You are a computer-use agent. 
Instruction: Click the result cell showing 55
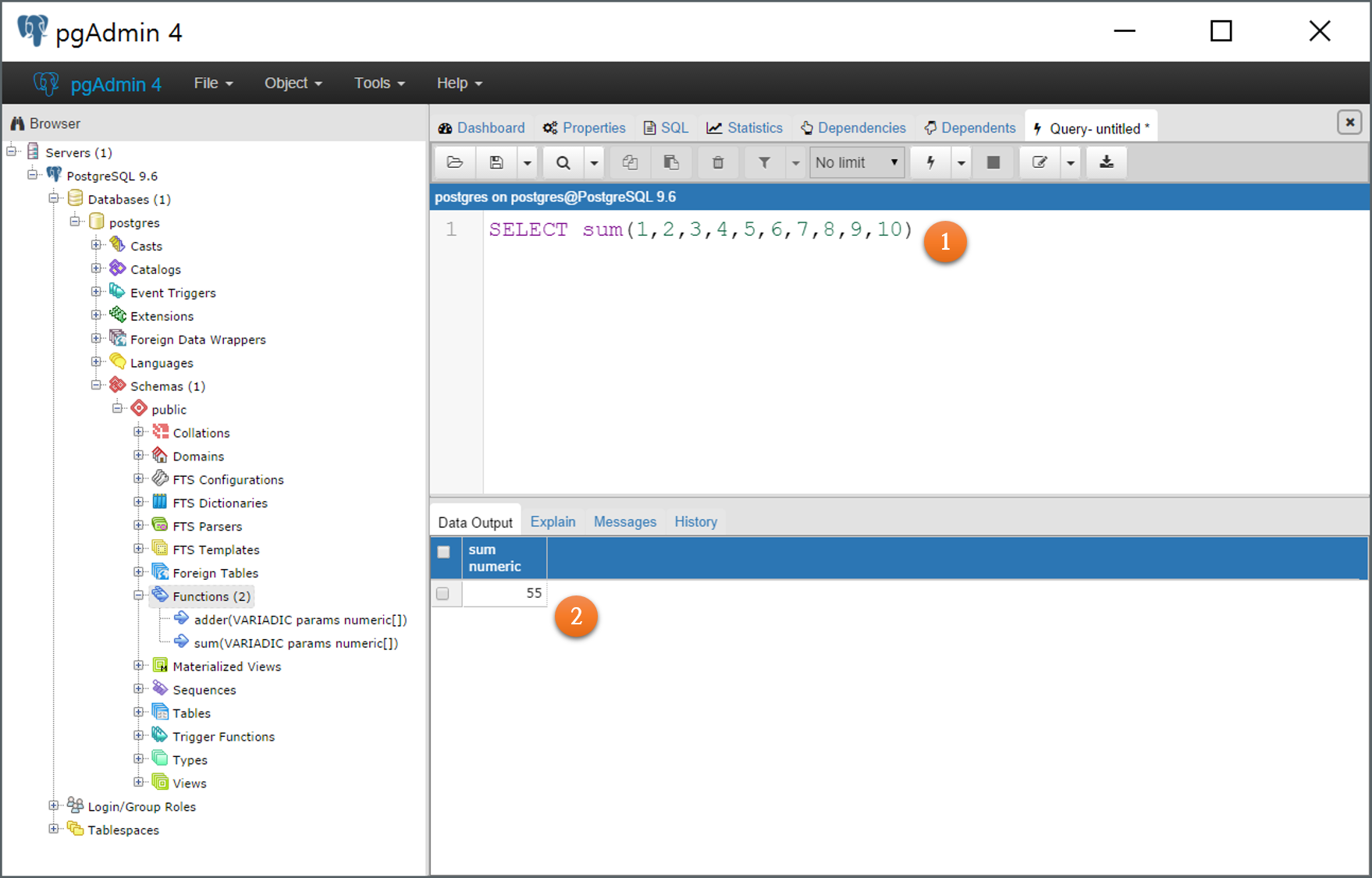[x=505, y=593]
